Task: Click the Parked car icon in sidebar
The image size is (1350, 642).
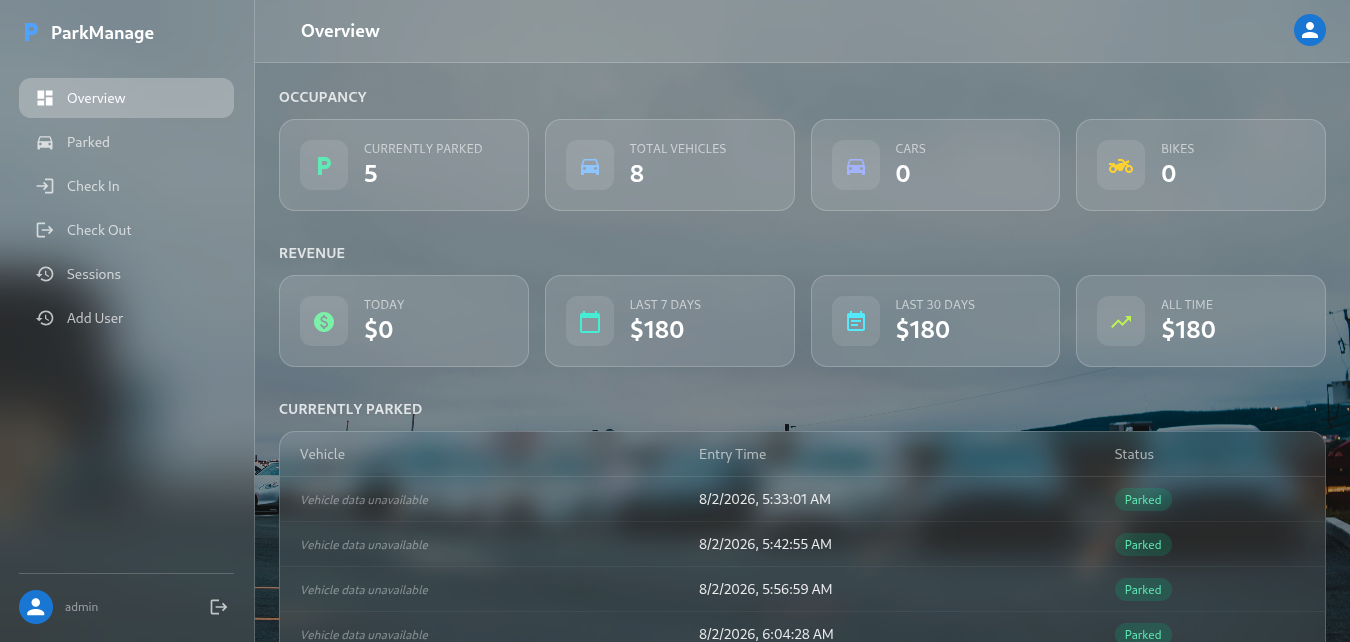Action: [x=45, y=142]
